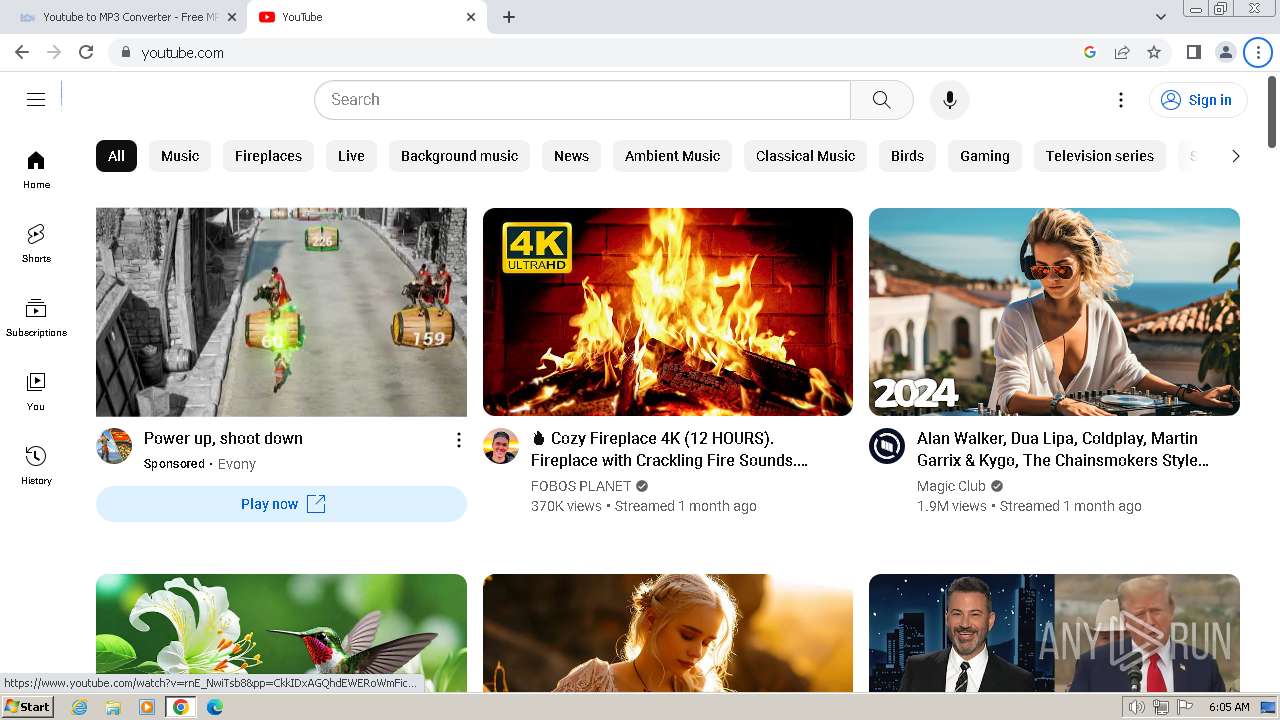This screenshot has height=720, width=1280.
Task: Open a new browser tab
Action: (x=509, y=17)
